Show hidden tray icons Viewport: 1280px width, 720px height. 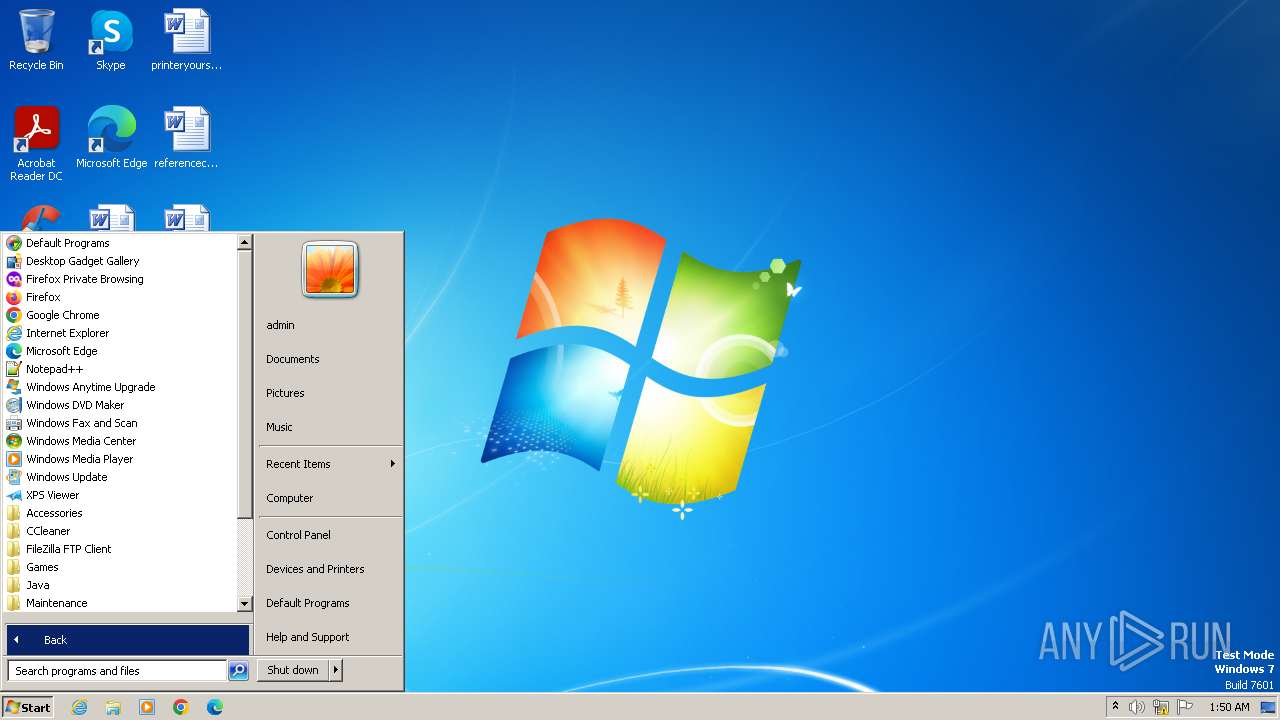[x=1115, y=707]
